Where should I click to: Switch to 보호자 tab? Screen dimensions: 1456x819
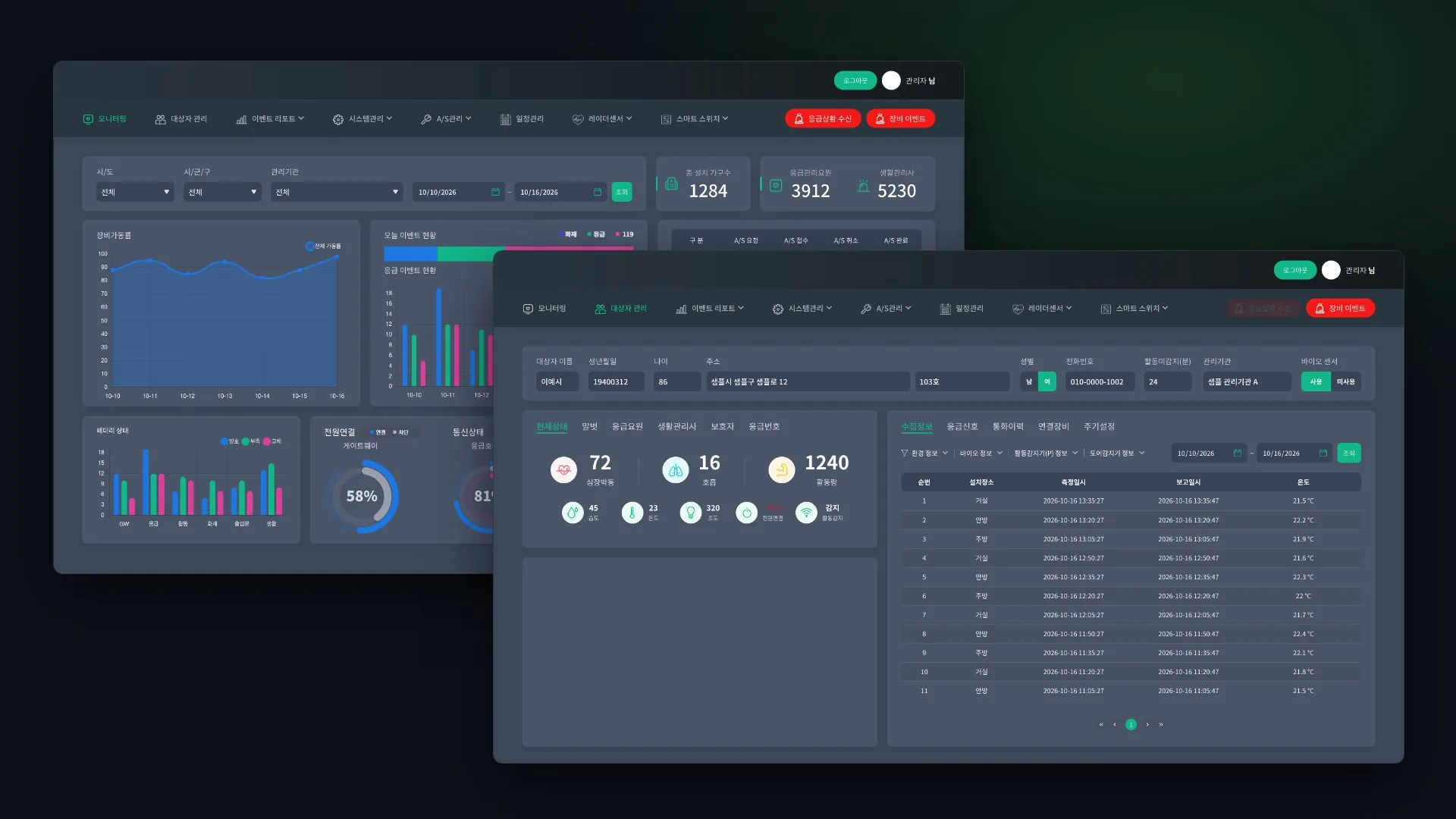point(722,426)
